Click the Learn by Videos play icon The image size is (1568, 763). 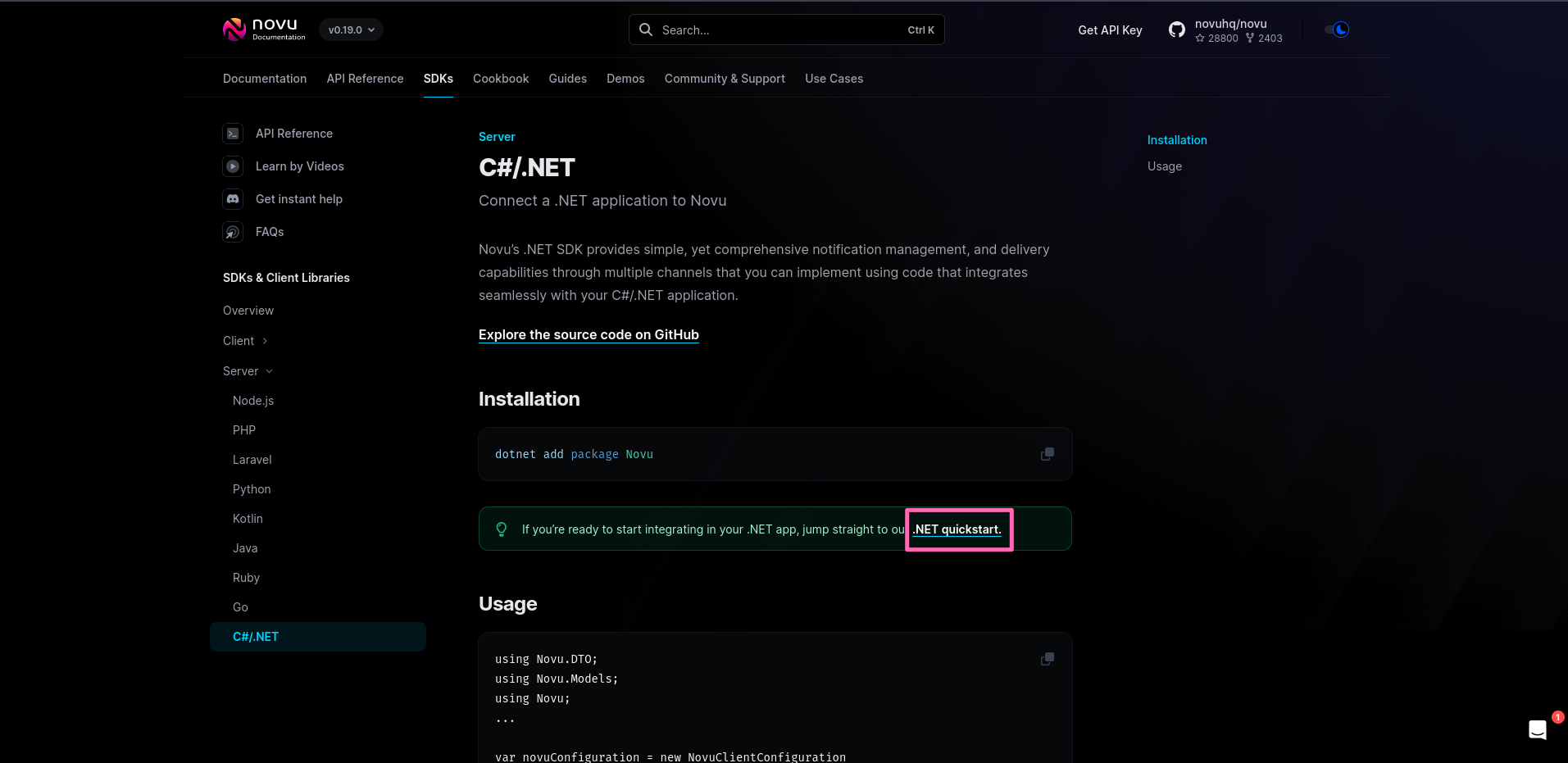[x=233, y=166]
